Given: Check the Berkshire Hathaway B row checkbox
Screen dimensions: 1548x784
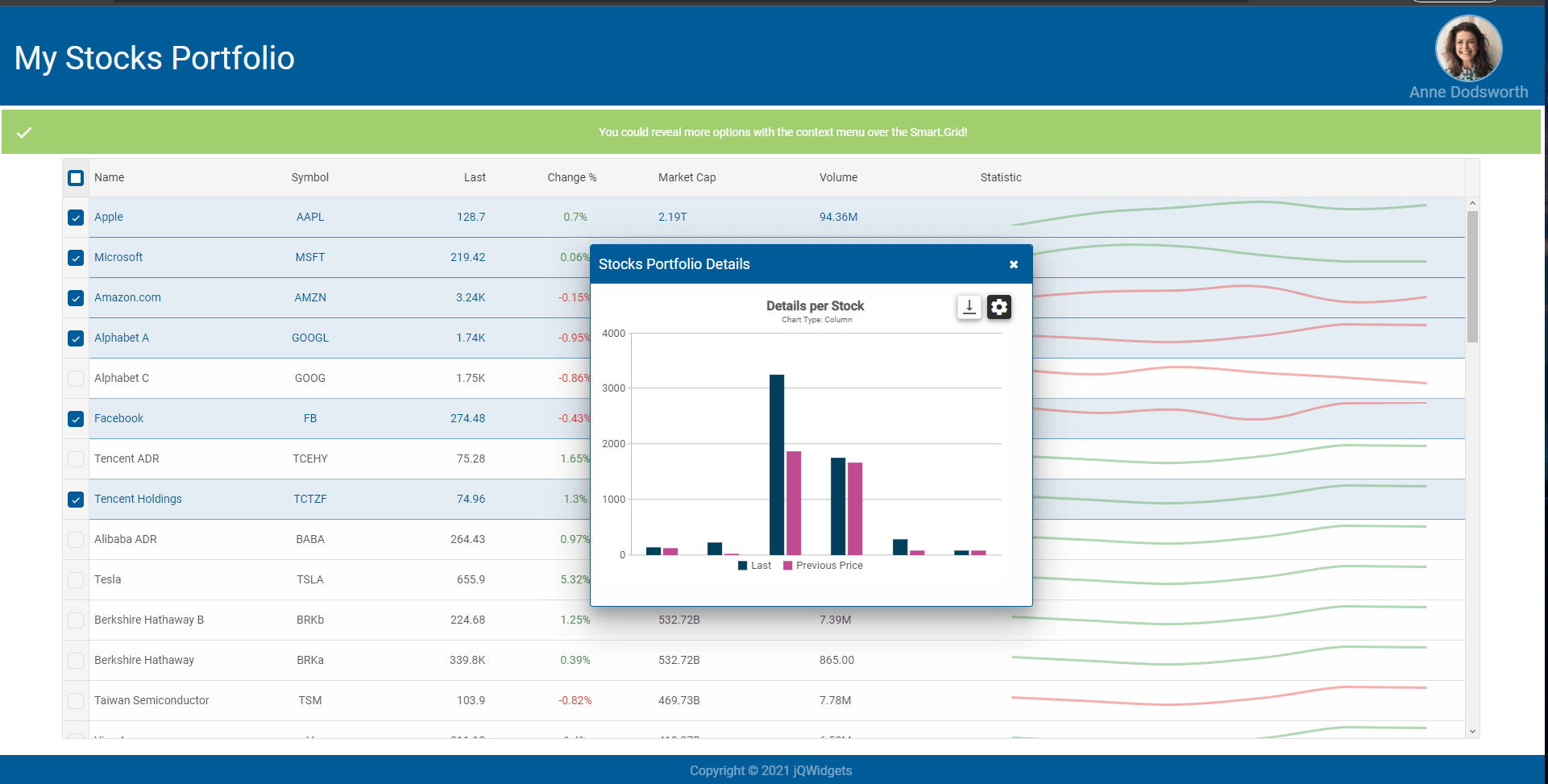Looking at the screenshot, I should coord(76,620).
